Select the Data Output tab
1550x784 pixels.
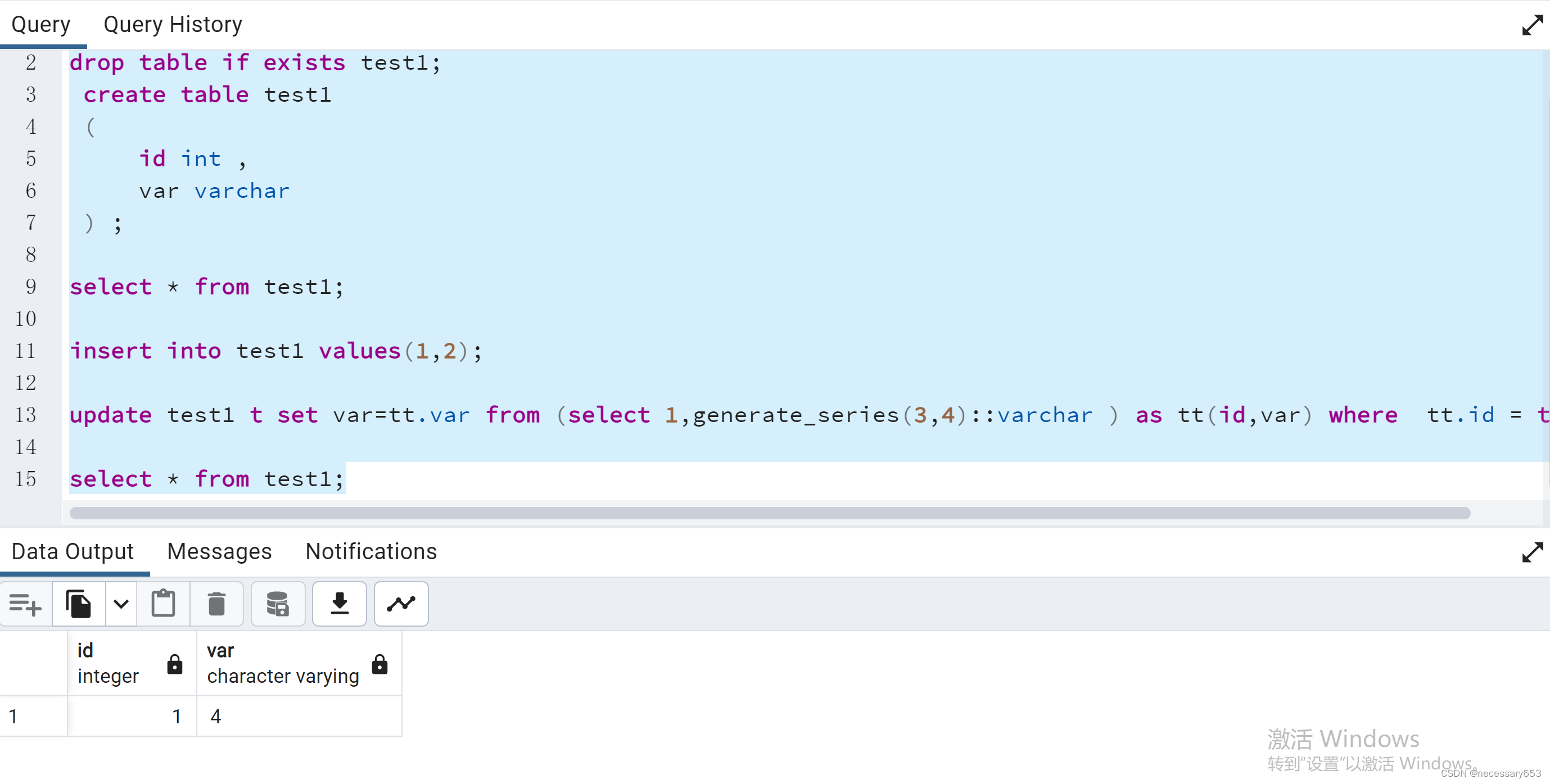72,551
